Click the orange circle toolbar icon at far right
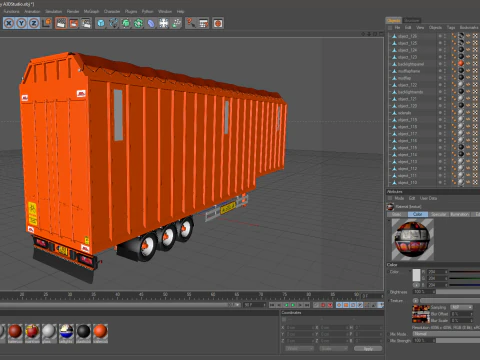 218,23
